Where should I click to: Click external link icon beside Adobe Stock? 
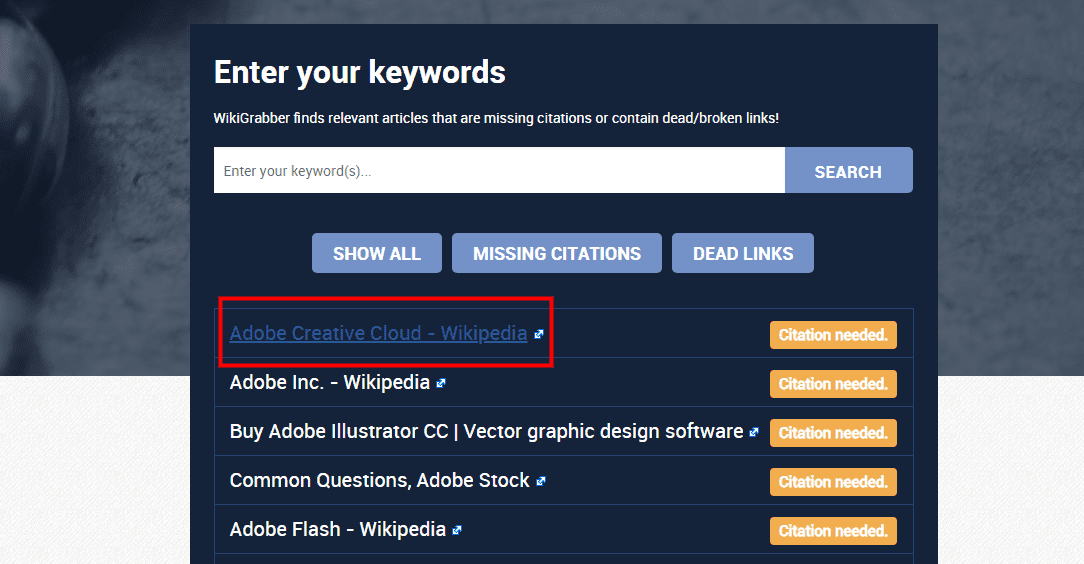point(541,482)
